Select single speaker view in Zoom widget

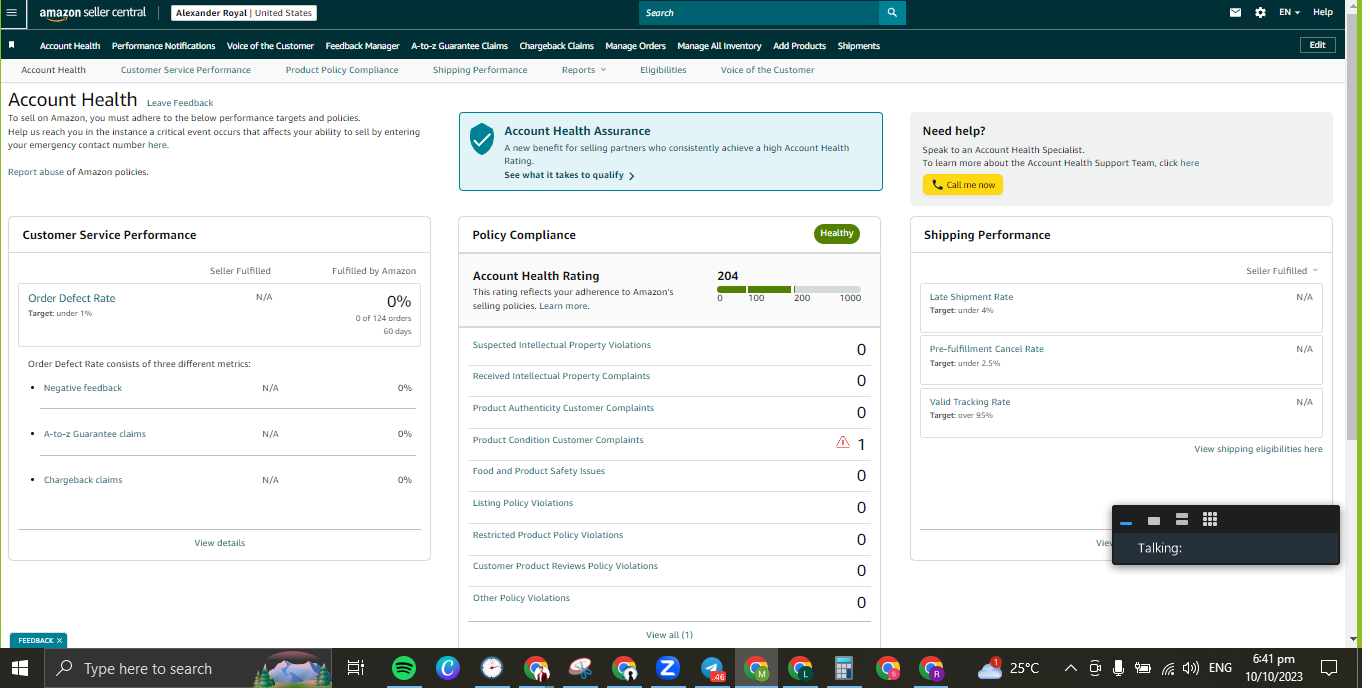1153,520
